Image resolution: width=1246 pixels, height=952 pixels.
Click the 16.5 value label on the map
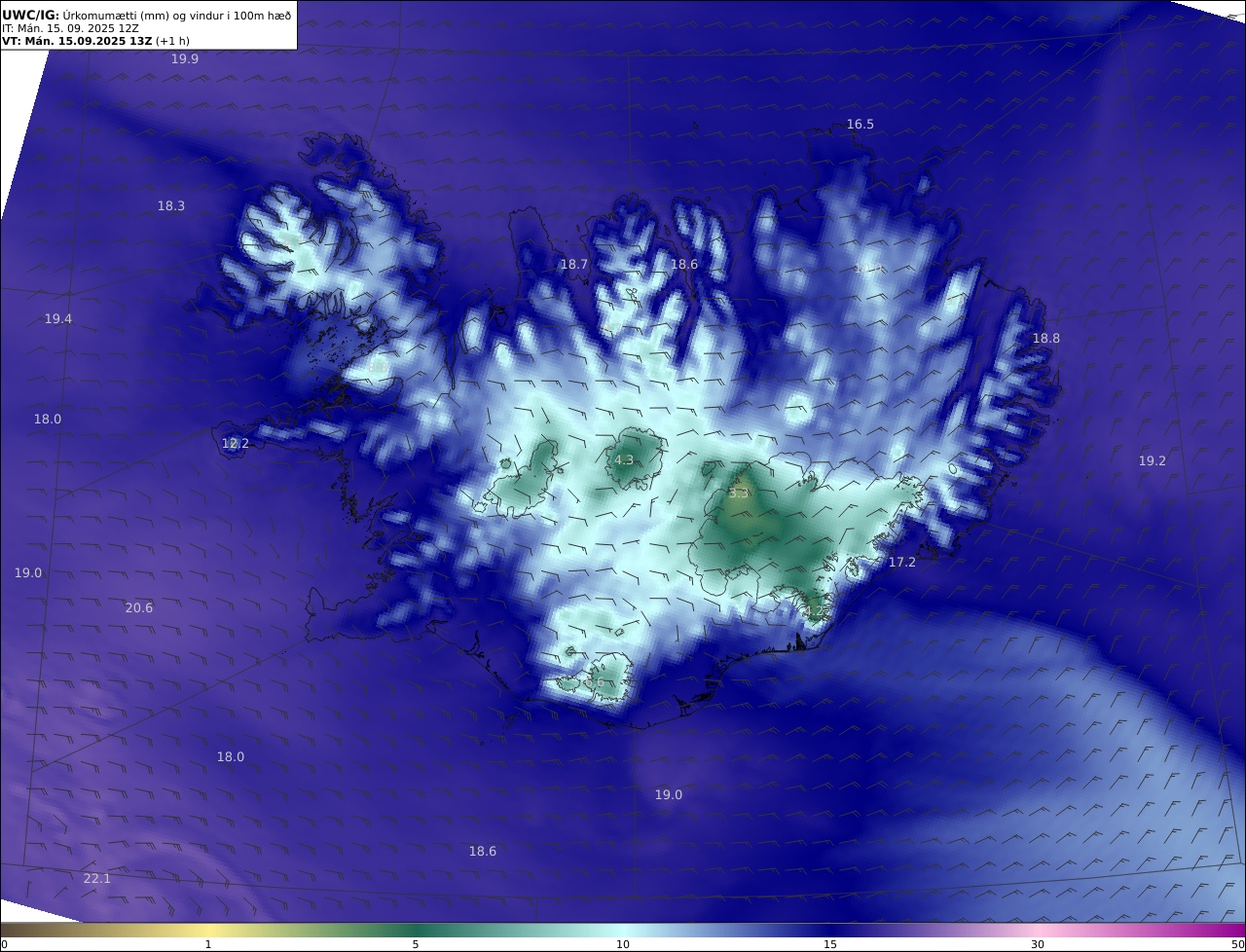[861, 125]
